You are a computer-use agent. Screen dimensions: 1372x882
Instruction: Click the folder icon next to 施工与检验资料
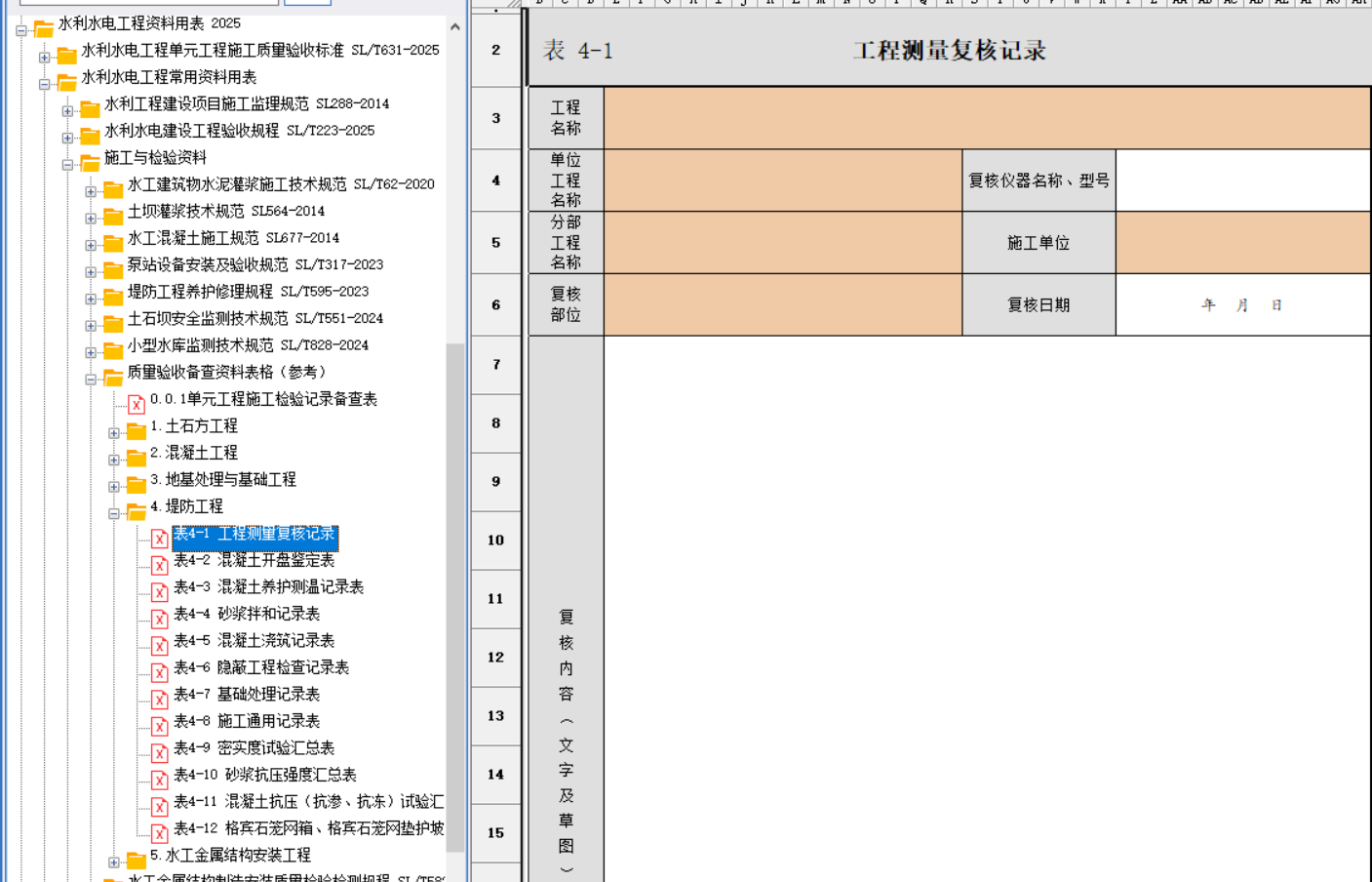[x=90, y=161]
